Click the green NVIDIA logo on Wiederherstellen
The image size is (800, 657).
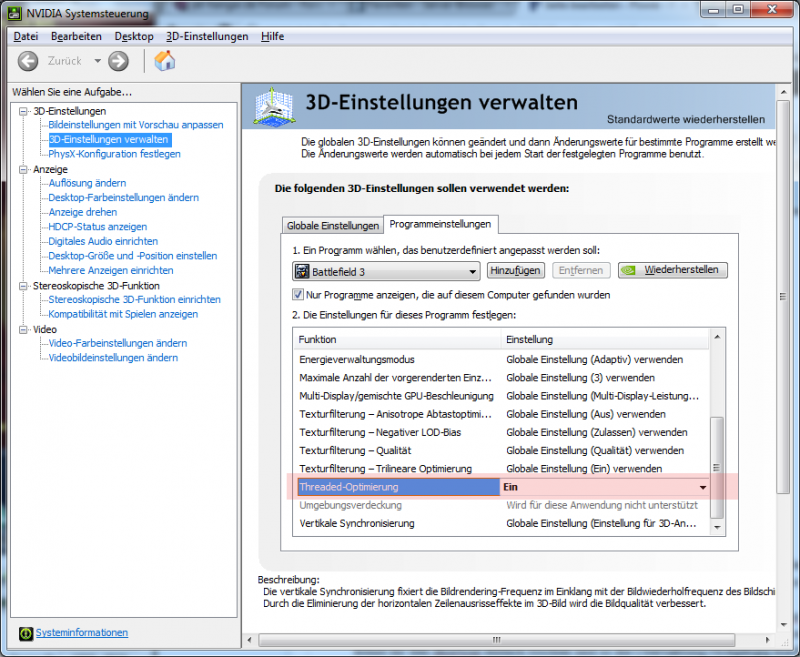628,271
